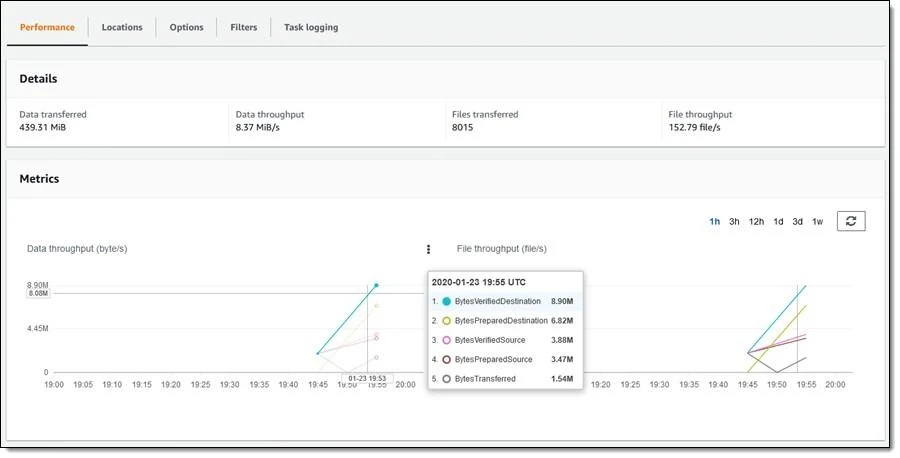Click the 3.88M value for BytesVerifiedSource
The height and width of the screenshot is (458, 900).
(562, 340)
